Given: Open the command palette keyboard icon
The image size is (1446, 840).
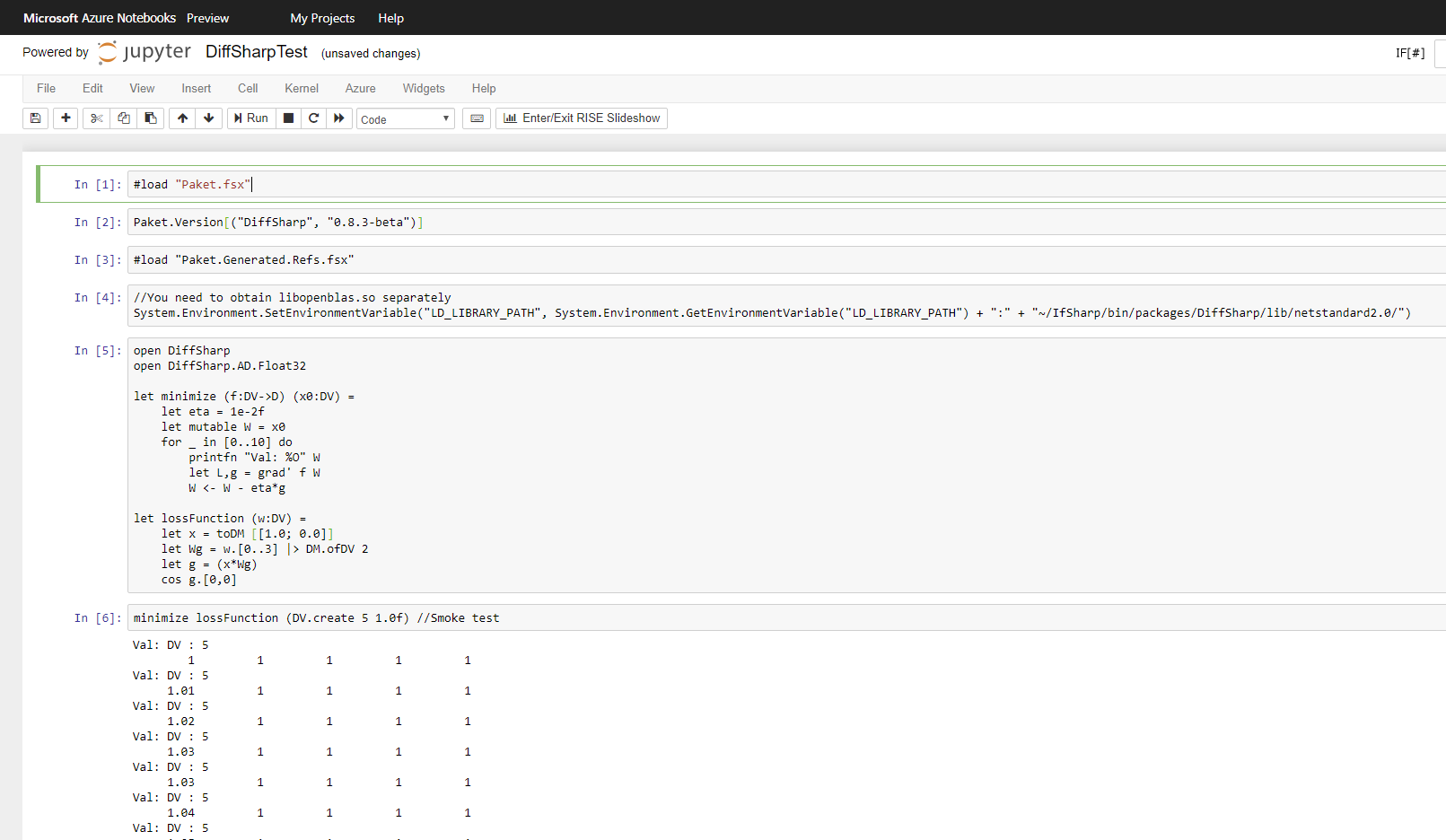Looking at the screenshot, I should click(x=476, y=118).
